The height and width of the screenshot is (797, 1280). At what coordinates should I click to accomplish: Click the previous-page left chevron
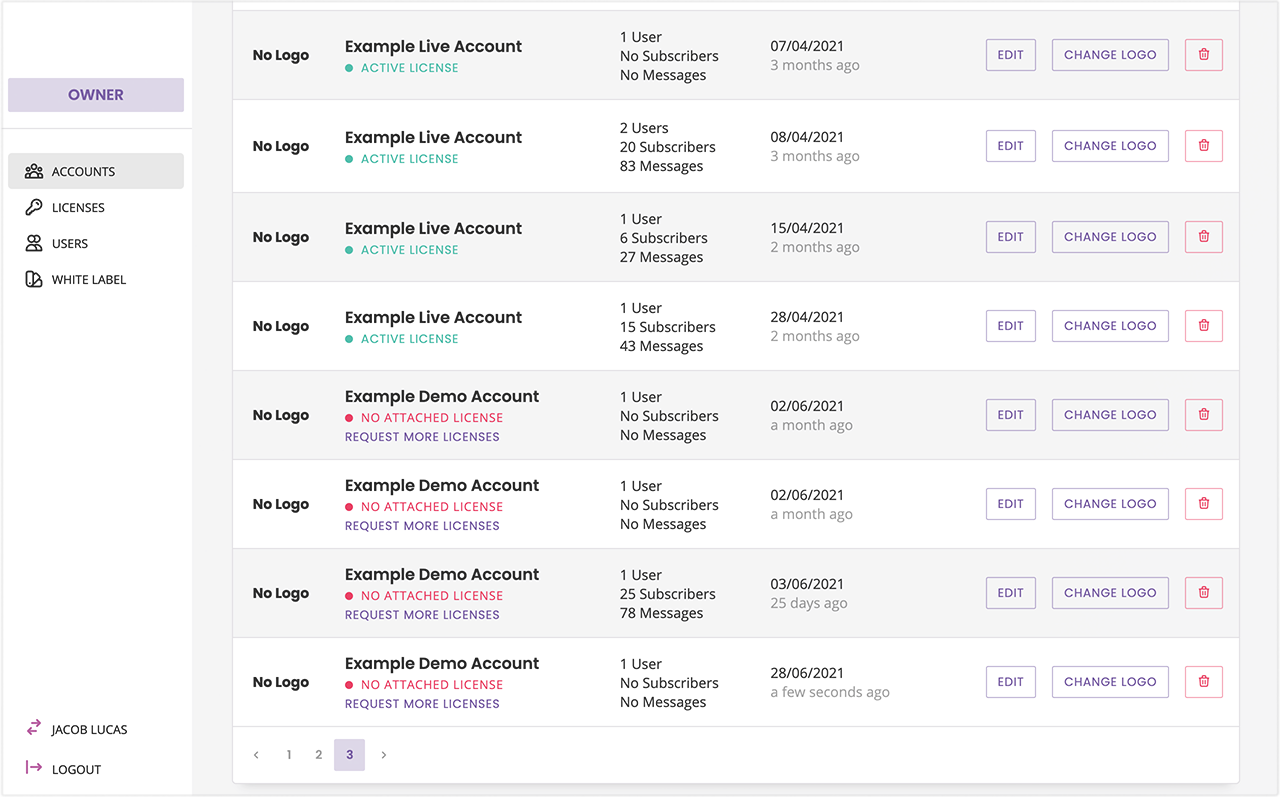[256, 755]
